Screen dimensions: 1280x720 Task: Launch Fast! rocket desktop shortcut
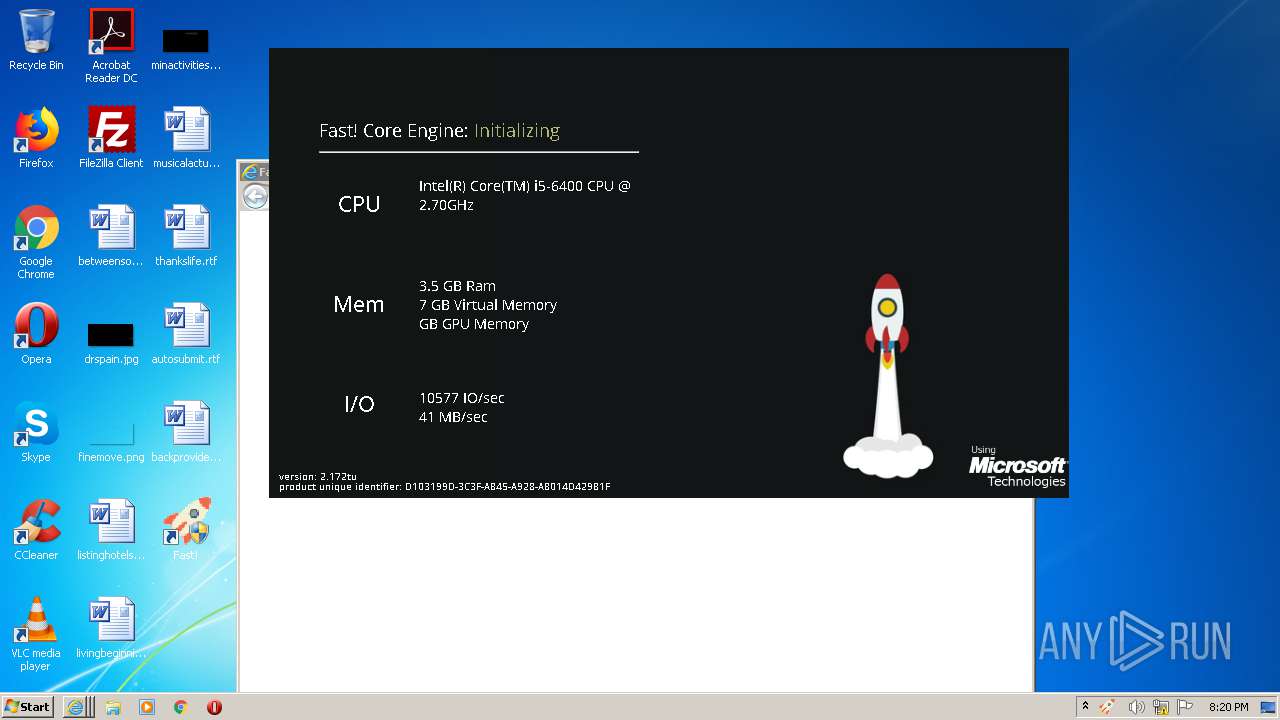coord(186,530)
